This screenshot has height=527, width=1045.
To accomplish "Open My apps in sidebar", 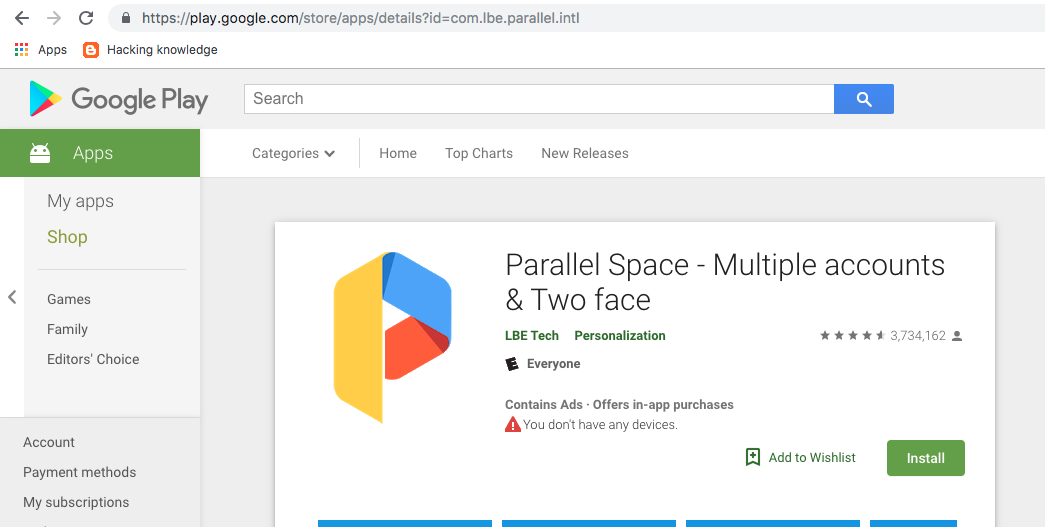I will [81, 201].
